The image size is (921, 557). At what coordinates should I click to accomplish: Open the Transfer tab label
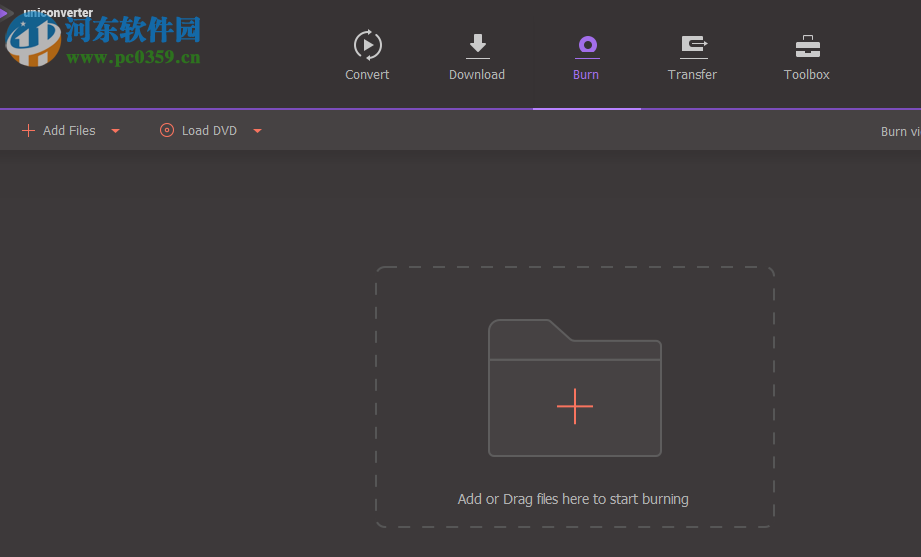click(692, 75)
